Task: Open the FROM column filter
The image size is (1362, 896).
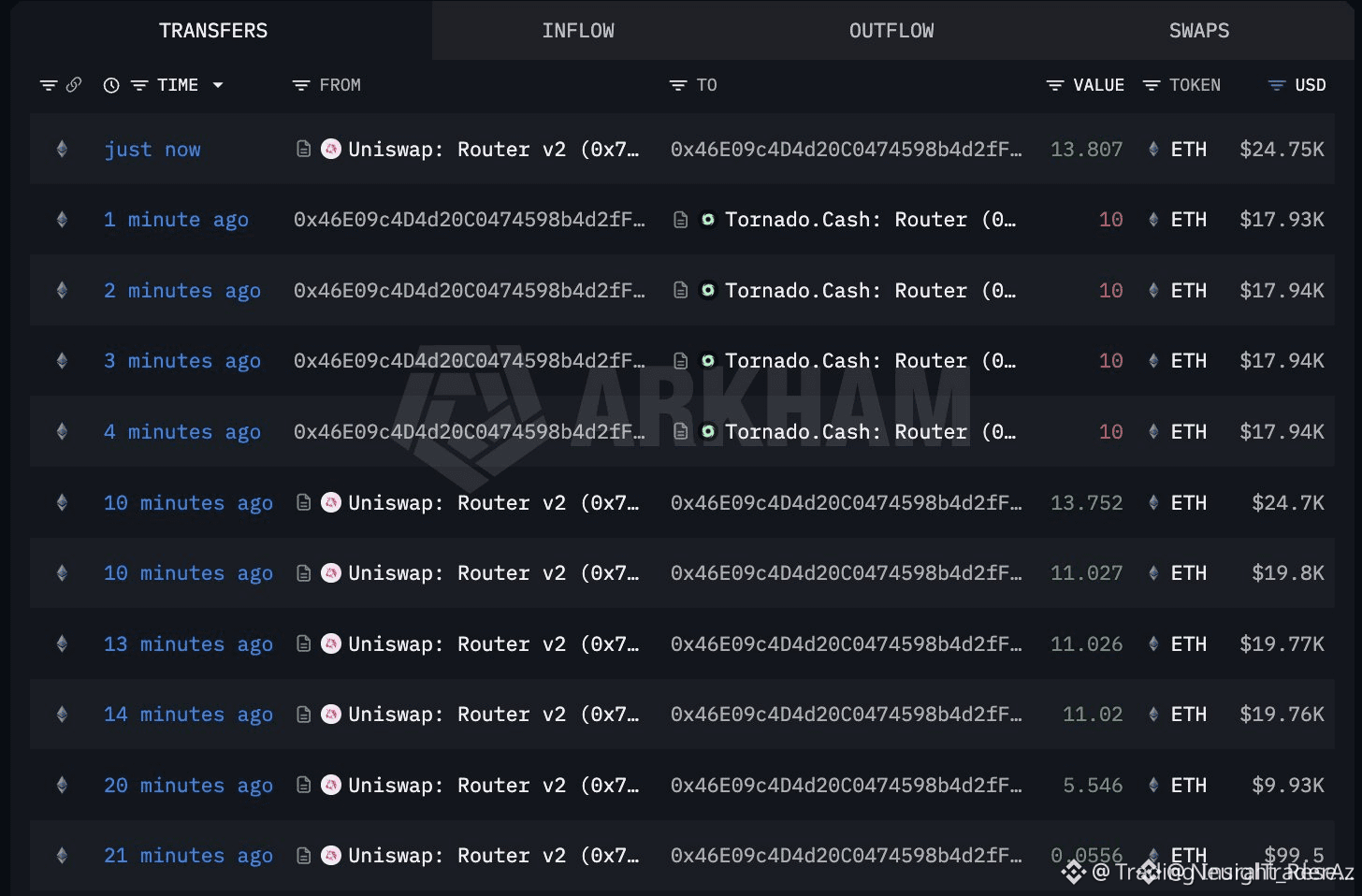Action: point(301,85)
